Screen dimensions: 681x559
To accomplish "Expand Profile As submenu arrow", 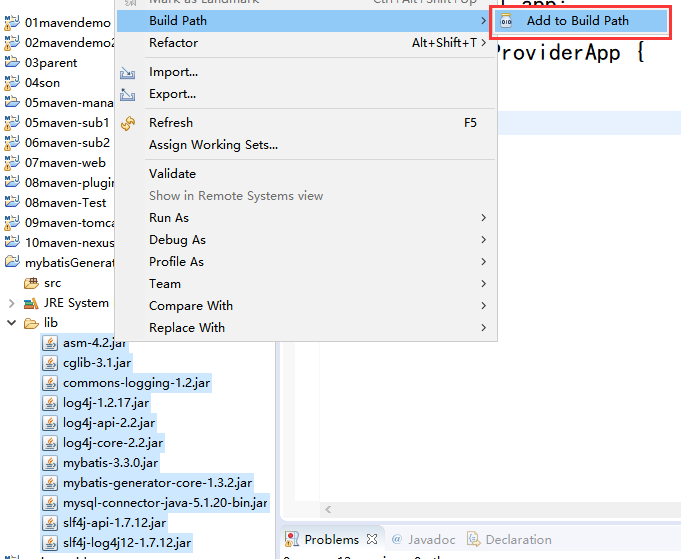I will click(483, 262).
